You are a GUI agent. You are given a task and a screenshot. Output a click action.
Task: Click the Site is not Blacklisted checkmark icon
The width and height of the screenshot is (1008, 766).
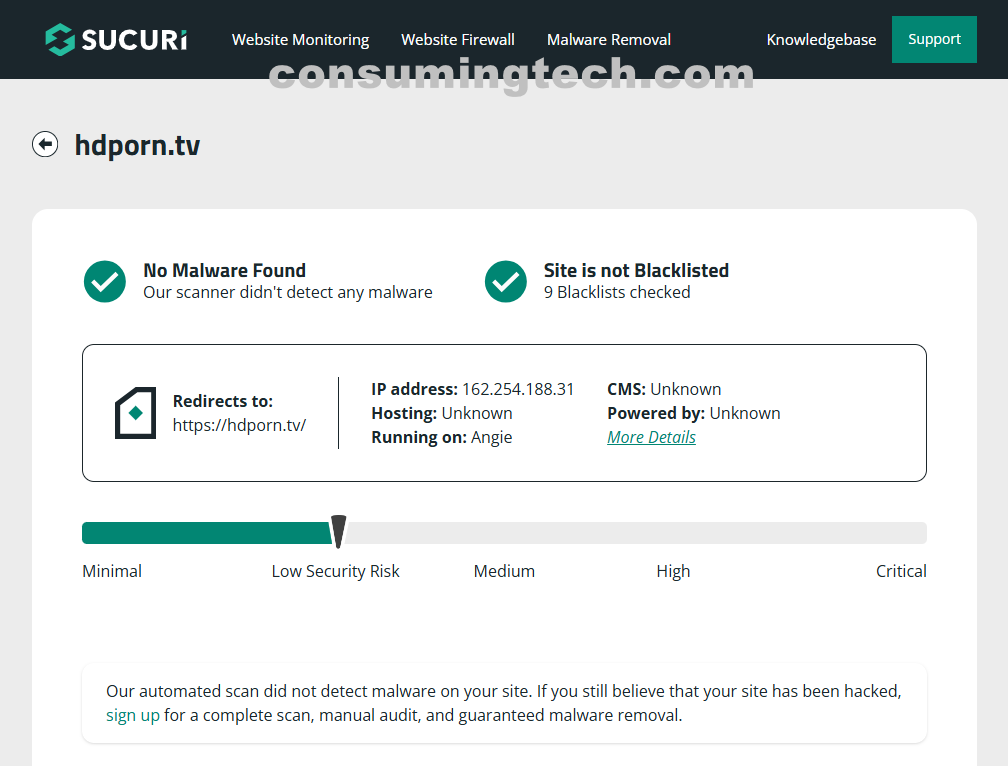pyautogui.click(x=506, y=282)
